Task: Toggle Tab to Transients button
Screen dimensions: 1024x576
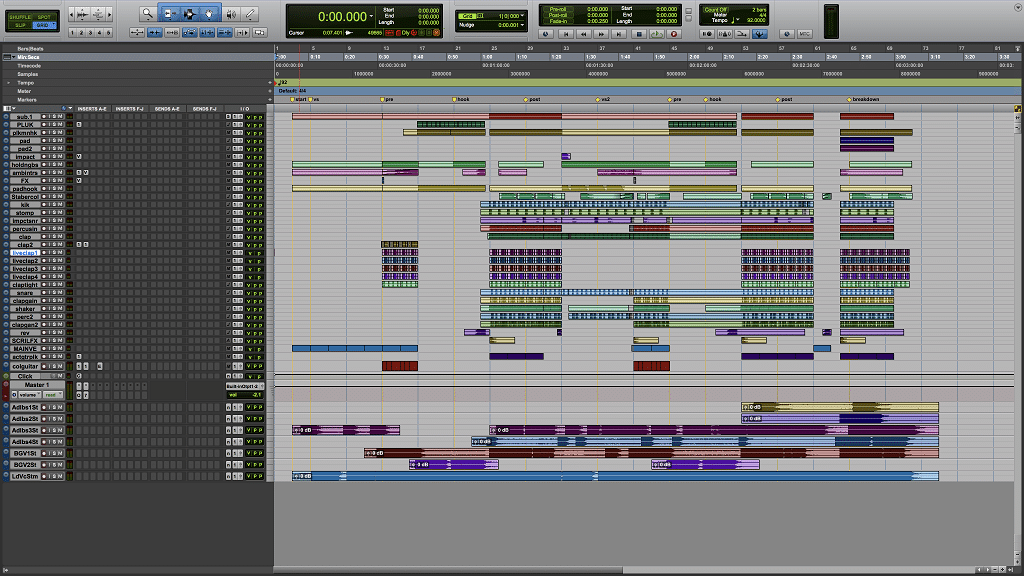Action: click(x=155, y=33)
